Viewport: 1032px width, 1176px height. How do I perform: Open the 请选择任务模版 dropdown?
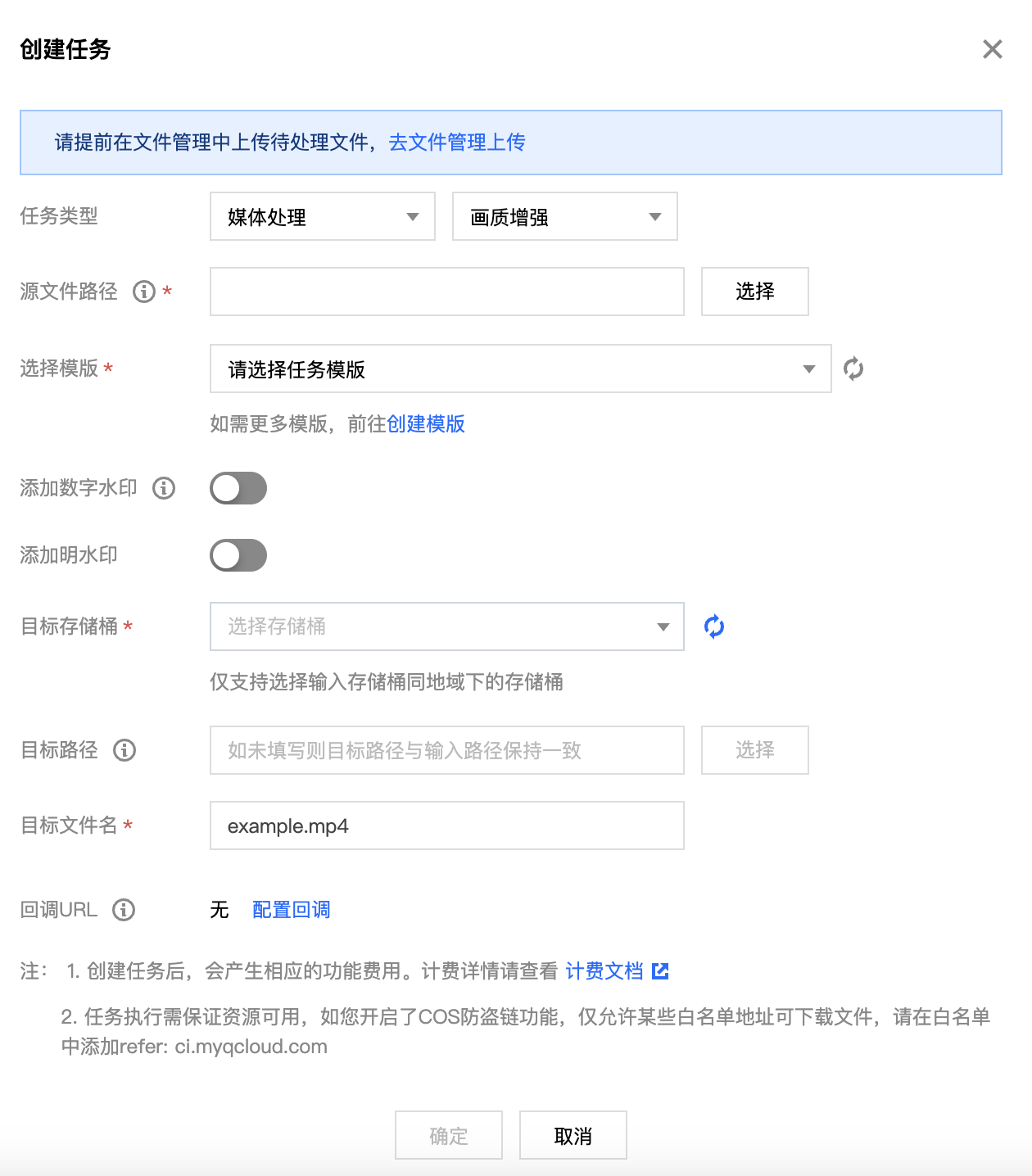[x=521, y=369]
